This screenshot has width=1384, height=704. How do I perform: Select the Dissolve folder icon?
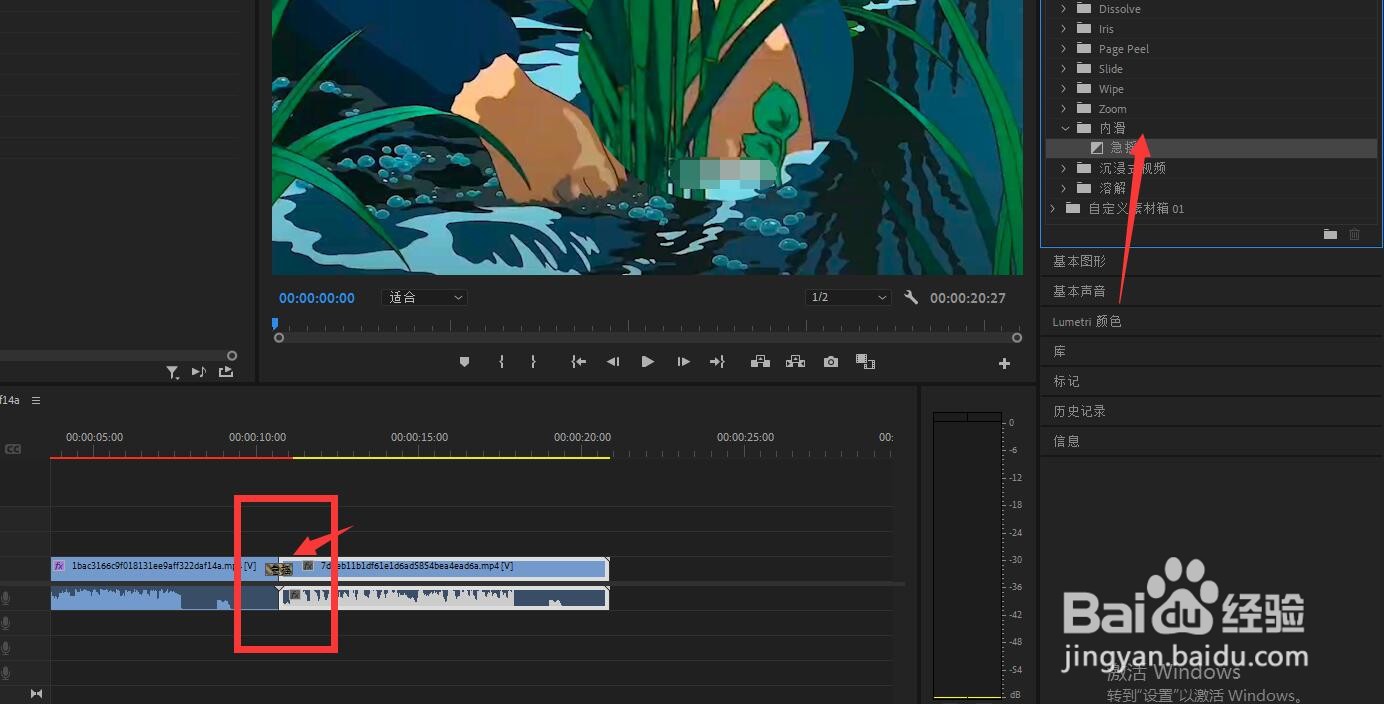click(x=1084, y=9)
